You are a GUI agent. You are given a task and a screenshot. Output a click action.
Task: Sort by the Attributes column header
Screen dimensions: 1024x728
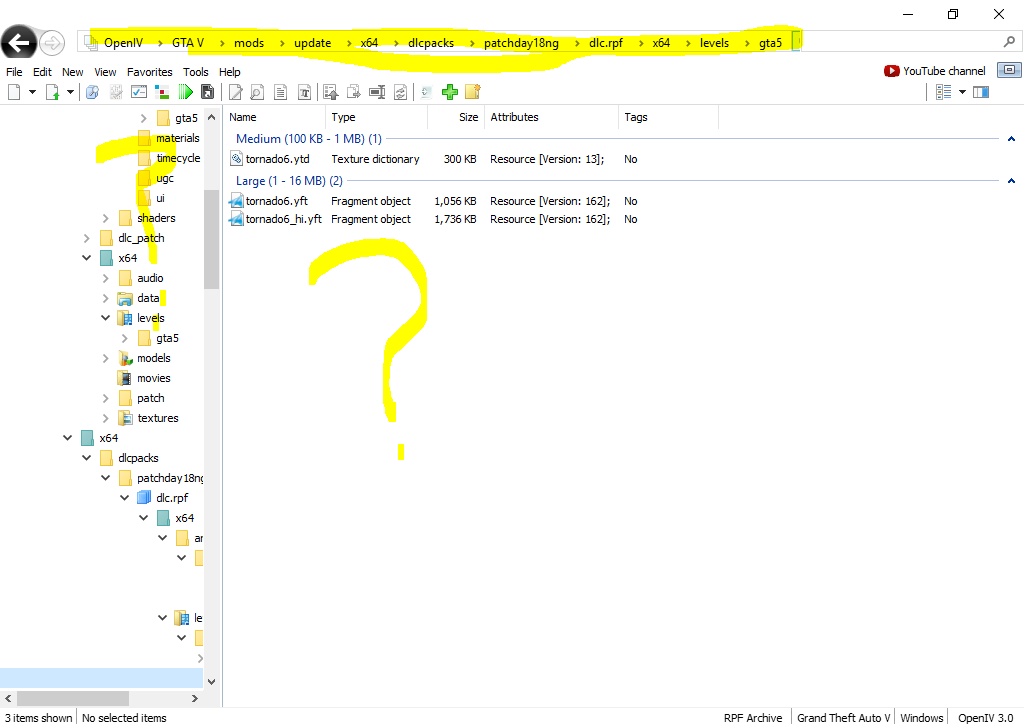coord(551,117)
